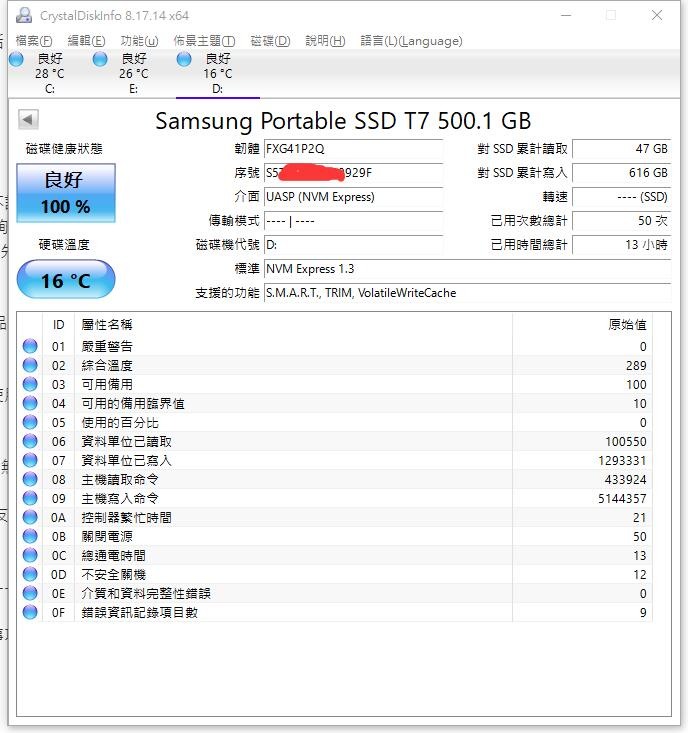Screen dimensions: 688x733
Task: Click the ID column header
Action: click(58, 324)
